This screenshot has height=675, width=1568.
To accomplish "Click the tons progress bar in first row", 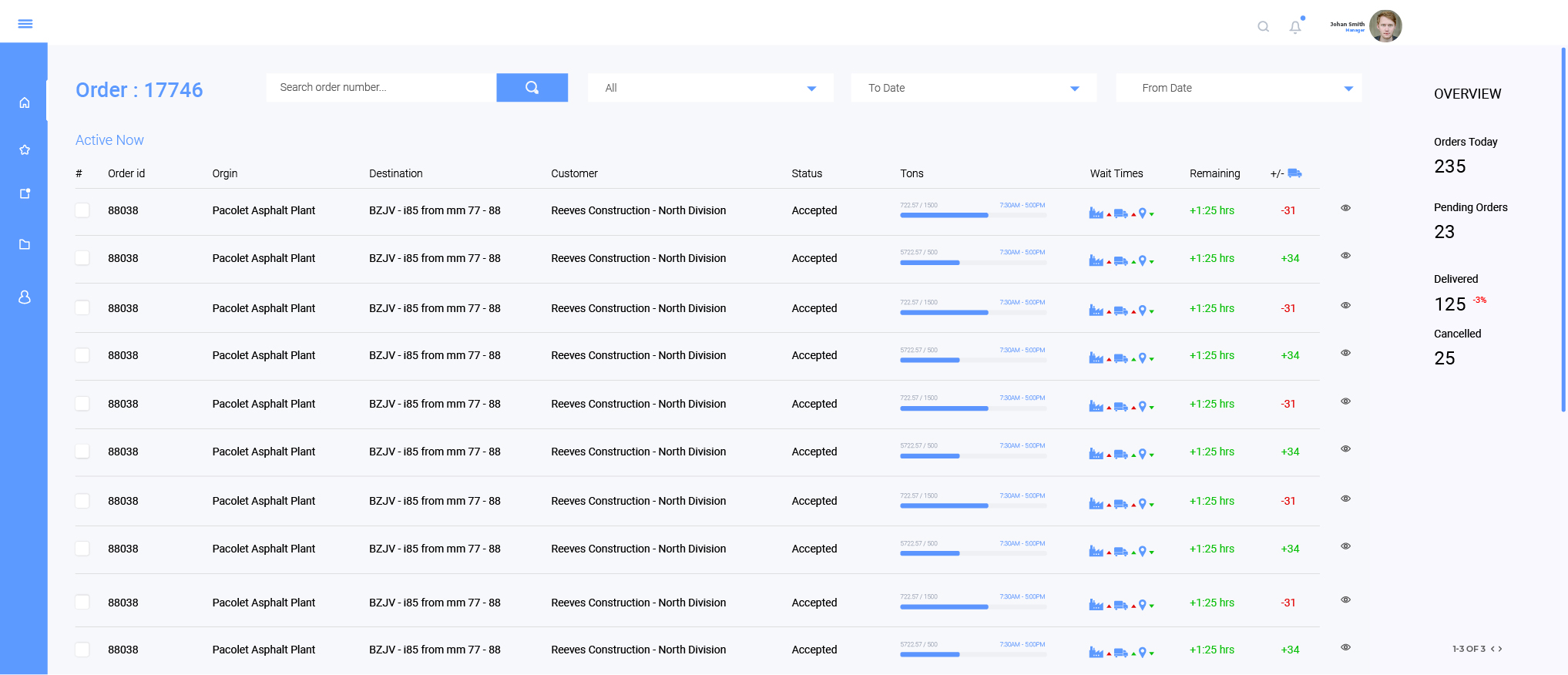I will click(x=972, y=216).
